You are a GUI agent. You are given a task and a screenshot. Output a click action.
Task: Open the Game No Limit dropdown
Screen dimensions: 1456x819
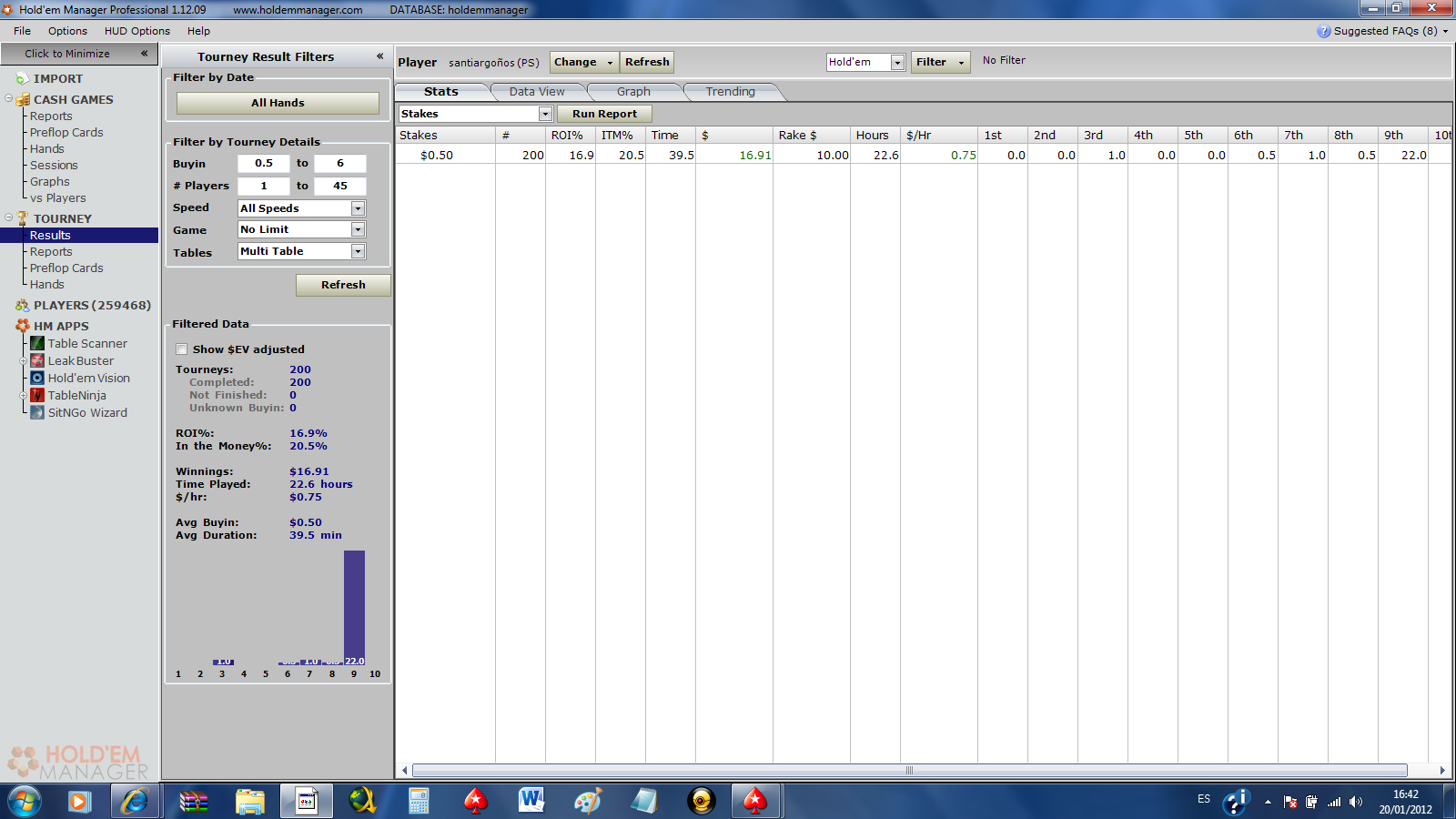coord(358,230)
